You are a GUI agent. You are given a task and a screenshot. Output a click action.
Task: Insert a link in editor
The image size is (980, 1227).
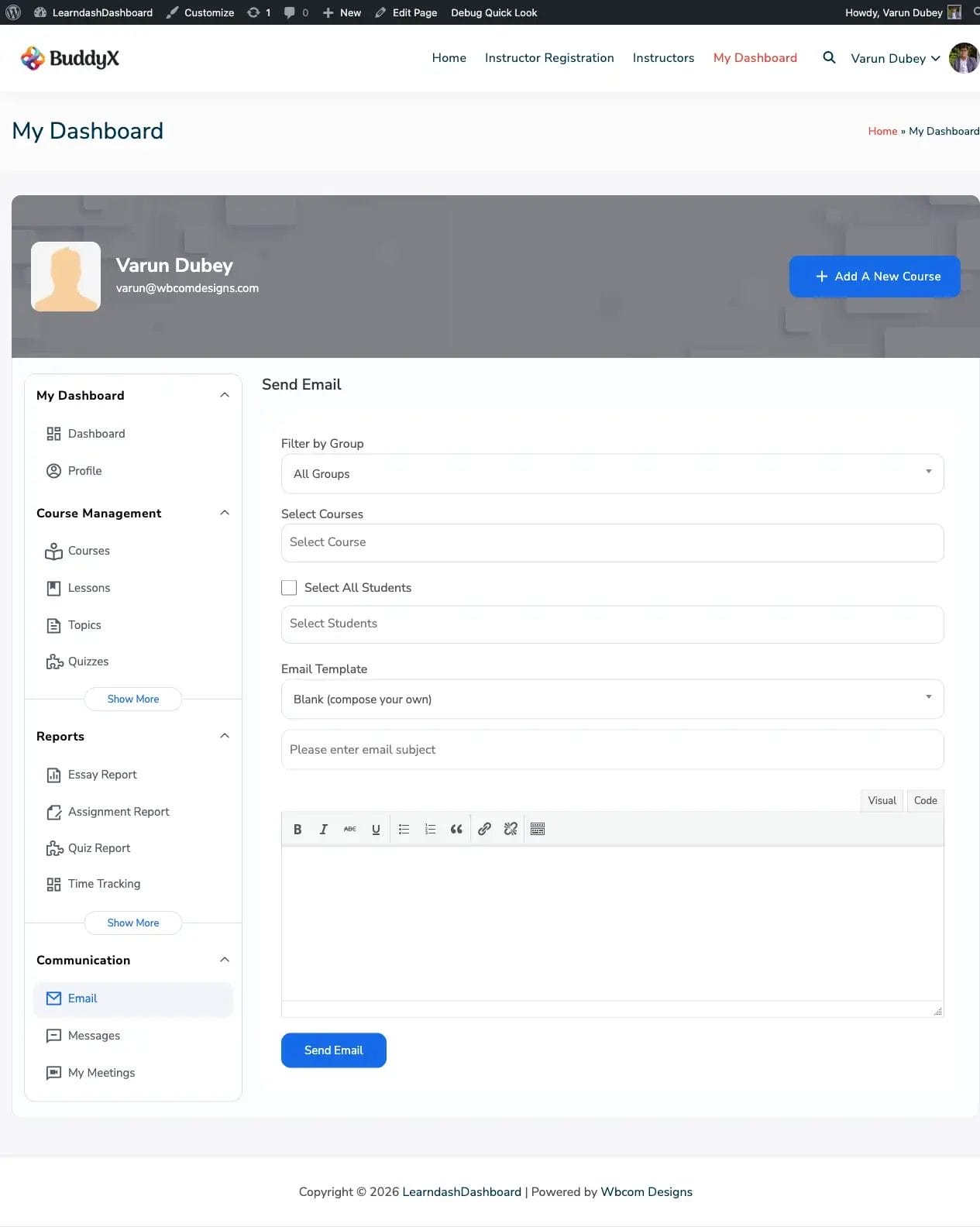(484, 829)
